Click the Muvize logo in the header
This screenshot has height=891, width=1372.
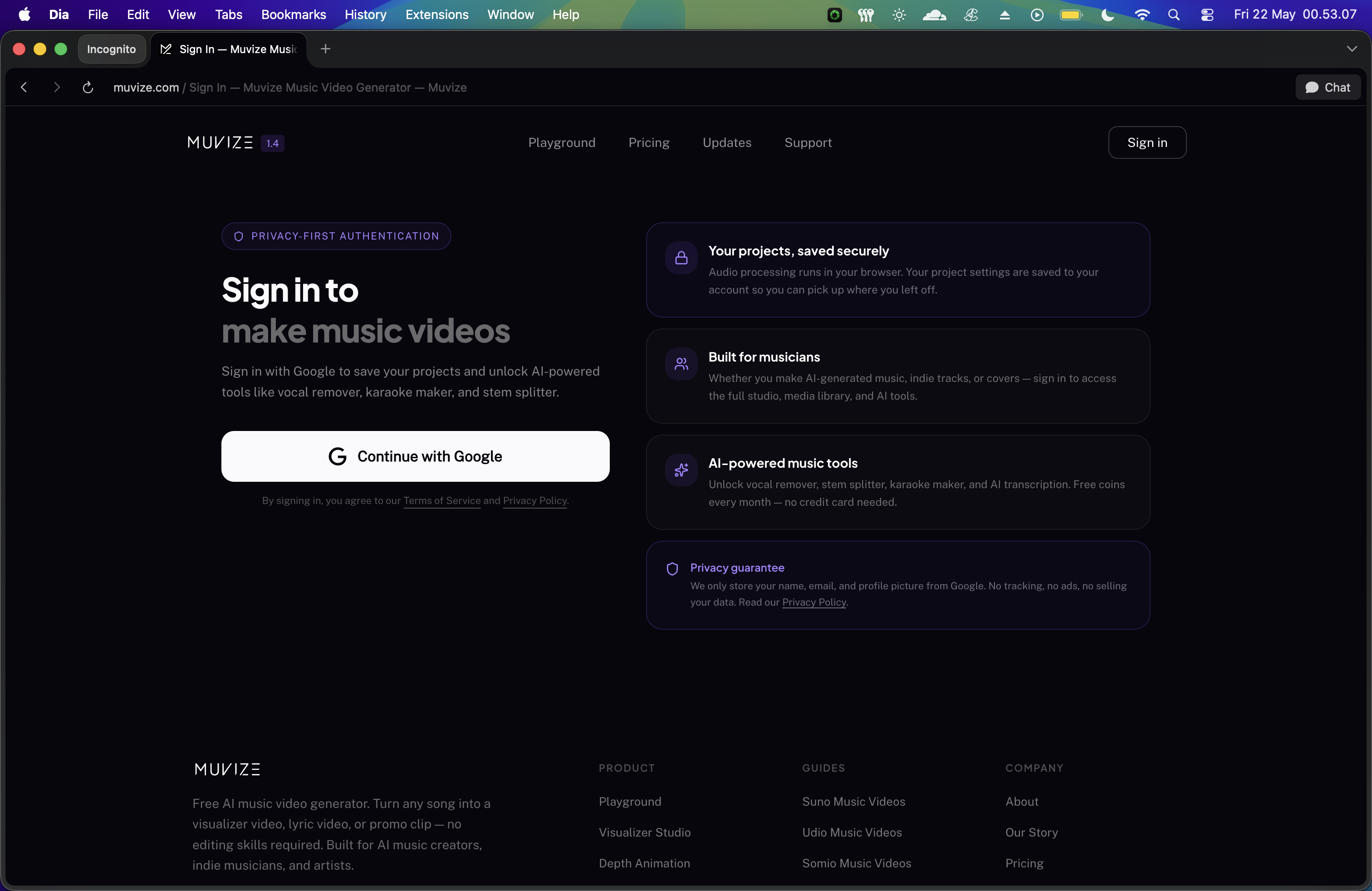(x=220, y=142)
